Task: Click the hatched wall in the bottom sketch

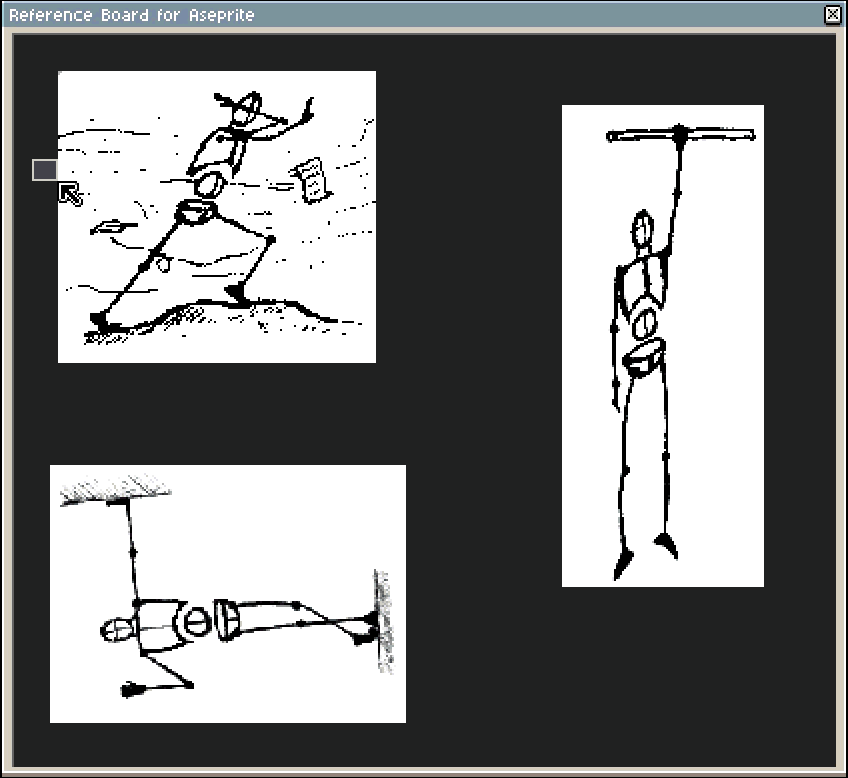Action: [x=382, y=620]
